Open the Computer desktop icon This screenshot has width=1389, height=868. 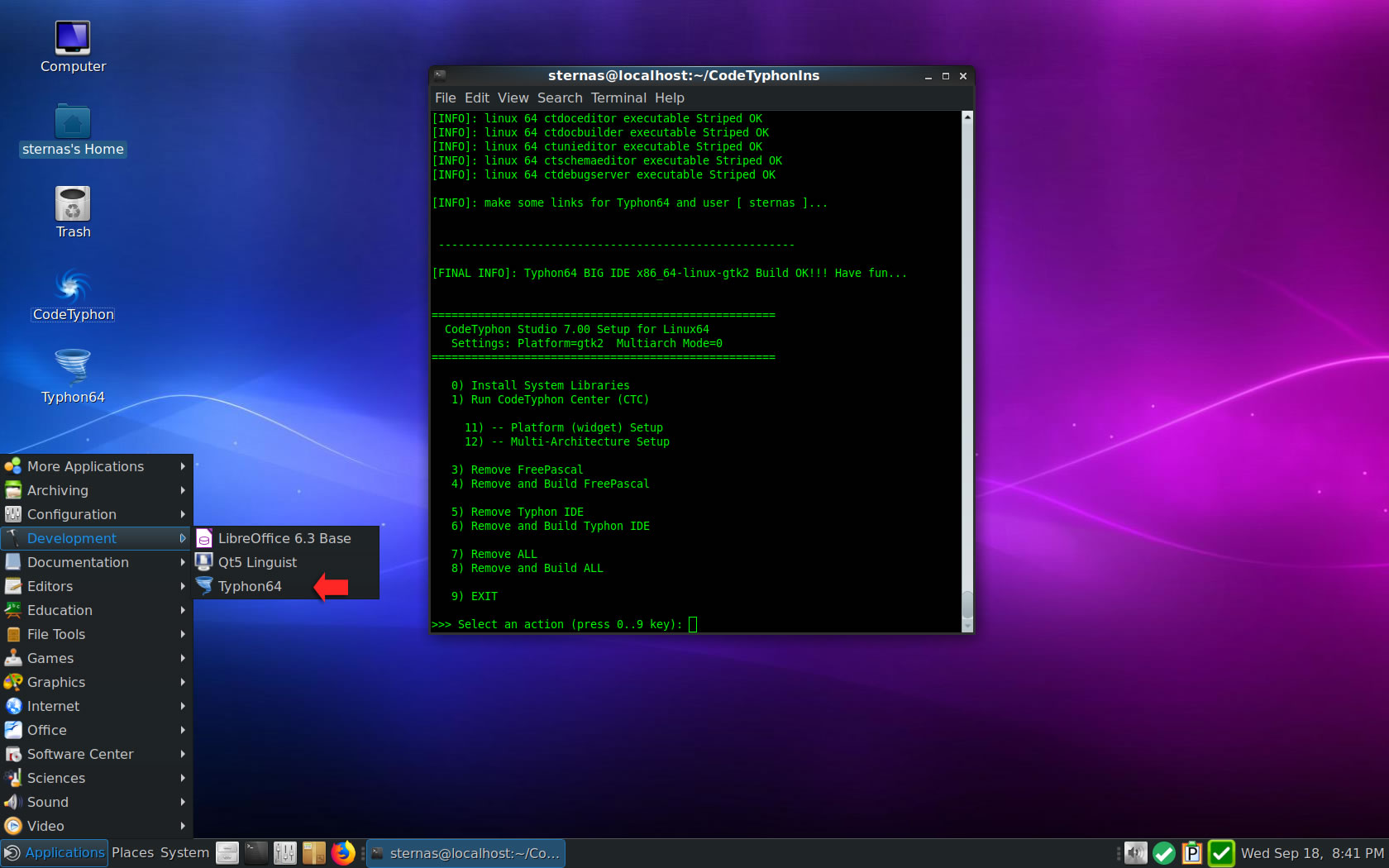pos(73,47)
